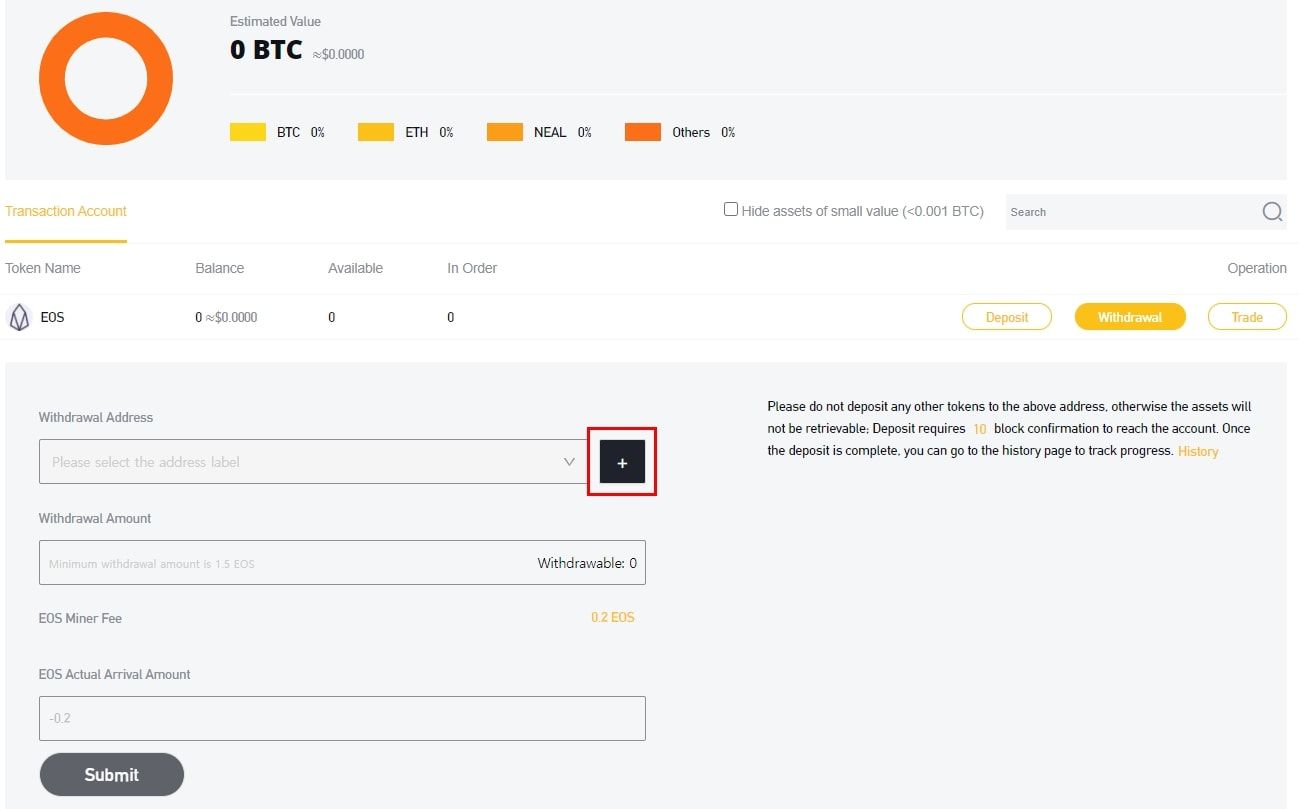The width and height of the screenshot is (1299, 809).
Task: Open the History link
Action: click(x=1198, y=451)
